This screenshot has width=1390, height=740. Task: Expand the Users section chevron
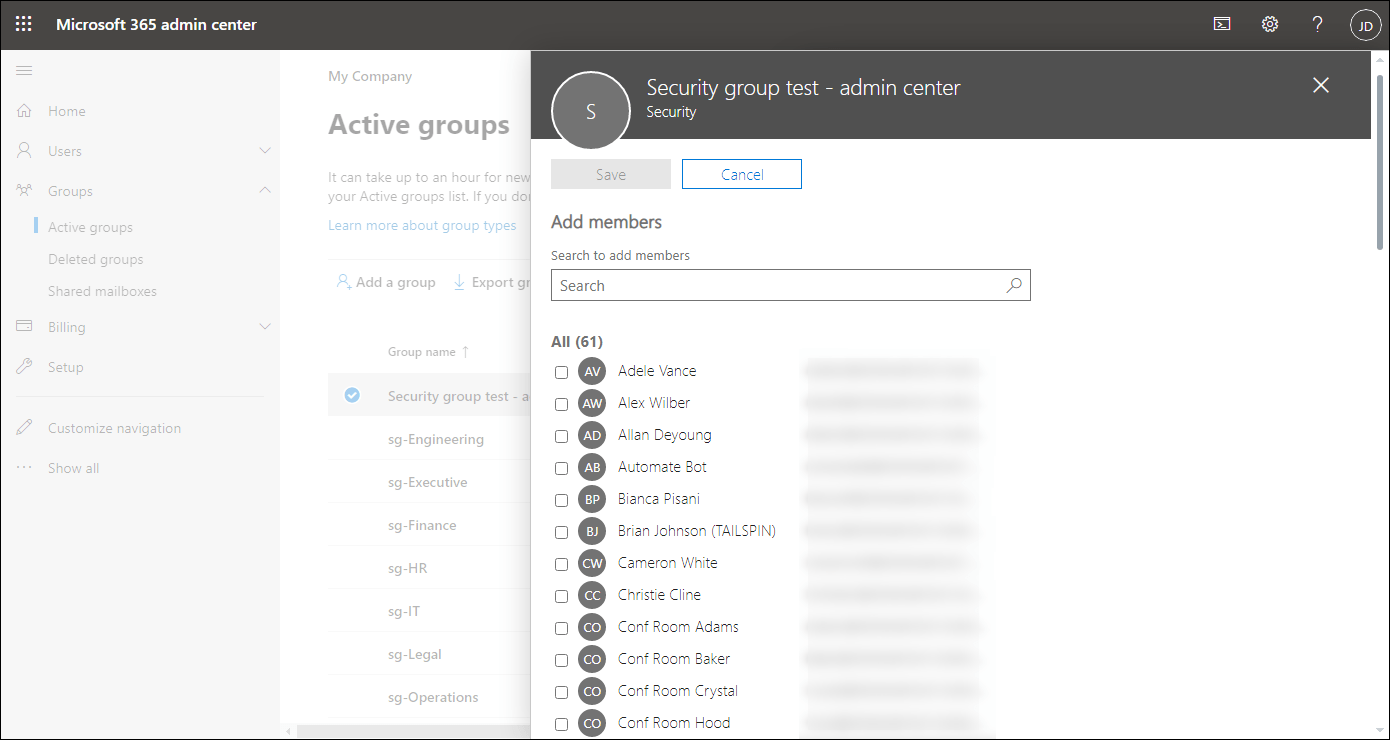pos(265,150)
